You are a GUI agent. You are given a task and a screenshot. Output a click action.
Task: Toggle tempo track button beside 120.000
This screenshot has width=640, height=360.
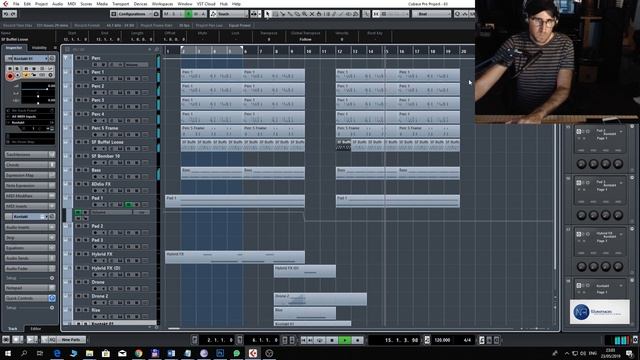[x=427, y=340]
